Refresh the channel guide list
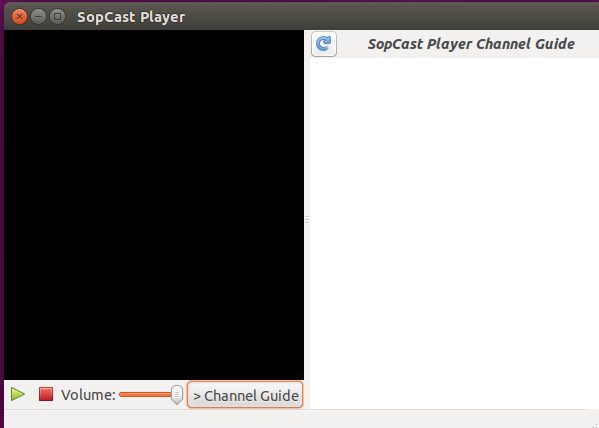599x428 pixels. (324, 44)
